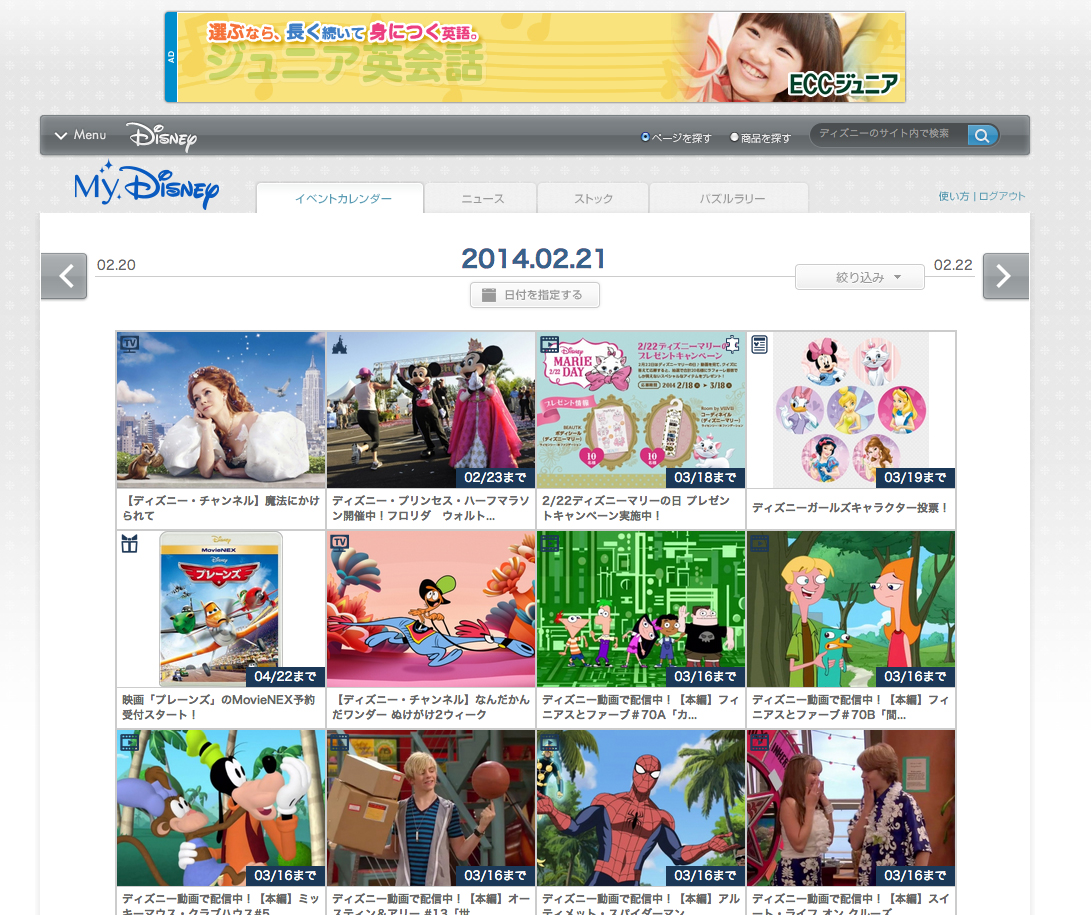Click the 2014.02.21 date heading
Viewport: 1091px width, 915px height.
coord(534,259)
